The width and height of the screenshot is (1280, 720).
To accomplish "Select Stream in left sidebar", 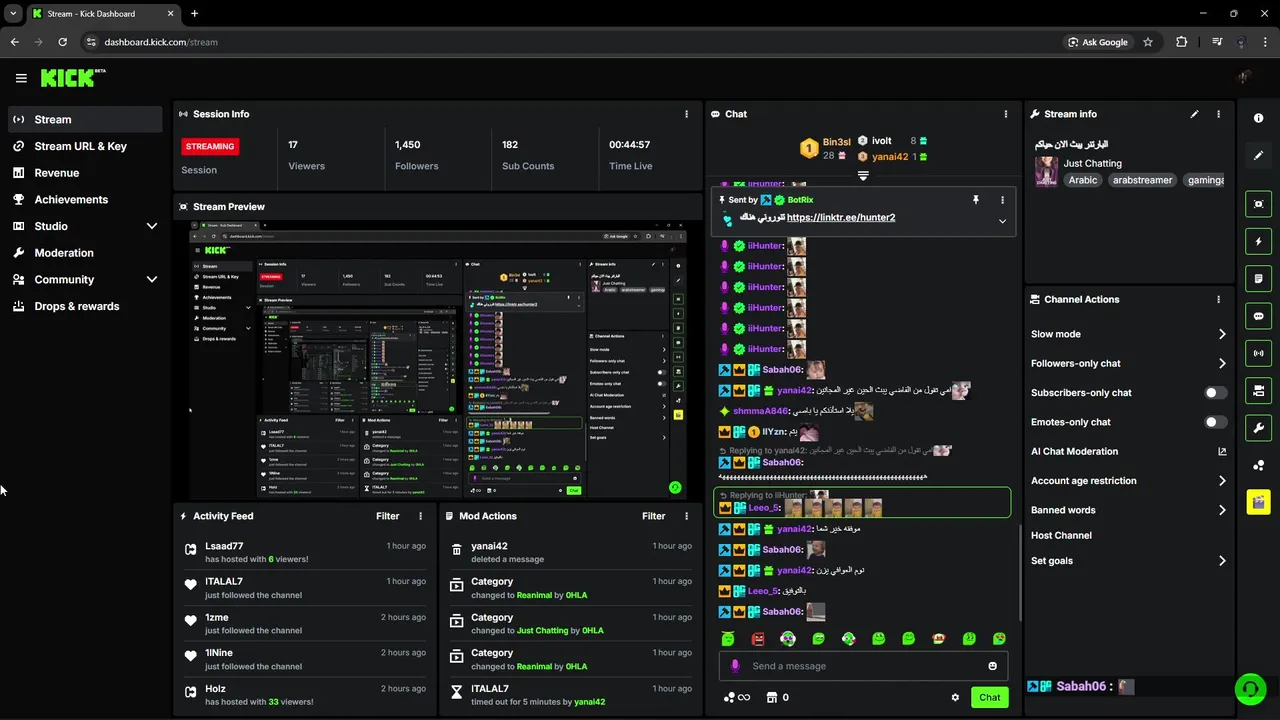I will point(85,119).
